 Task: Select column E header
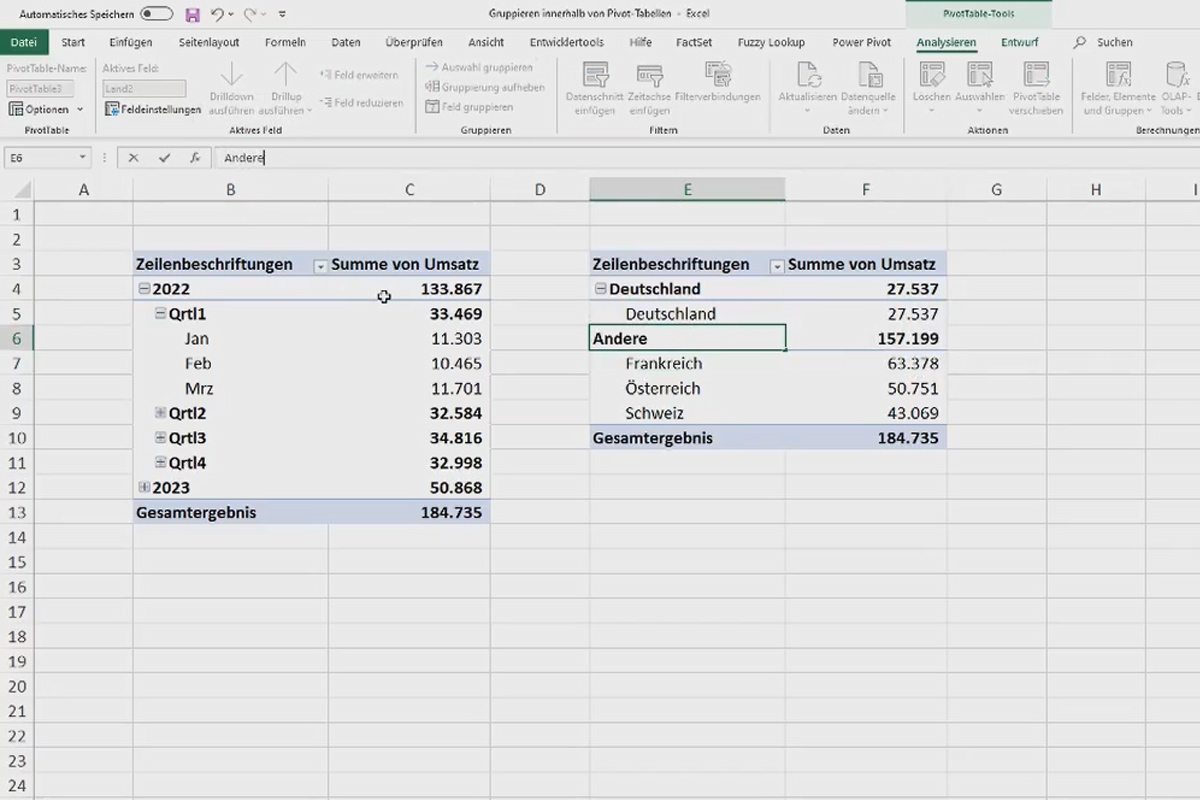coord(687,190)
